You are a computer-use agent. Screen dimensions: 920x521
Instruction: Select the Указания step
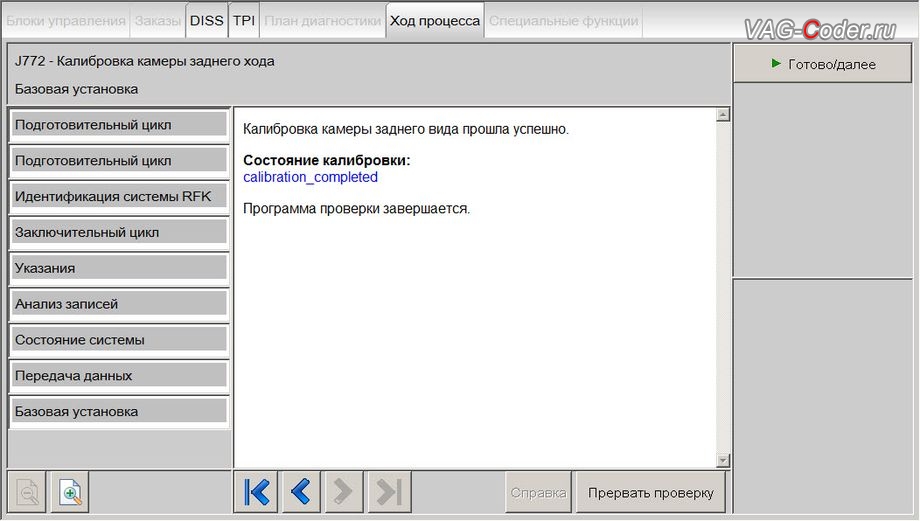point(119,268)
